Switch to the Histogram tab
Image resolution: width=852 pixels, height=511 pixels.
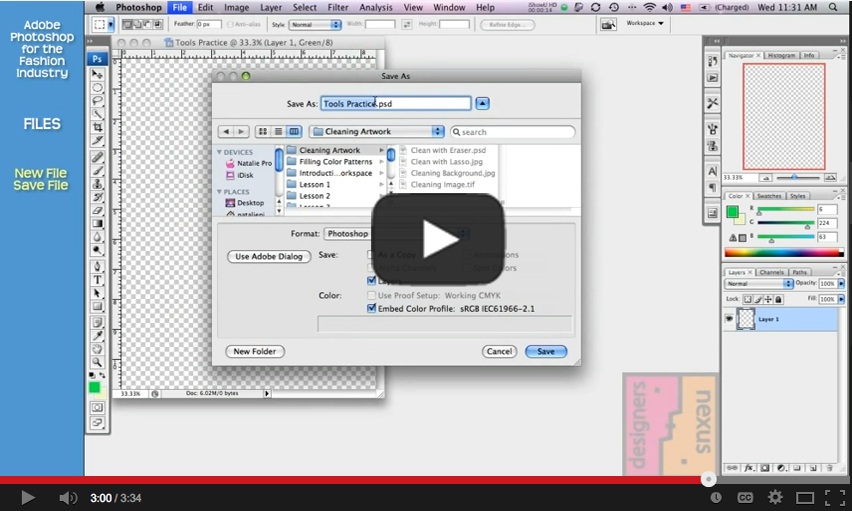point(781,55)
